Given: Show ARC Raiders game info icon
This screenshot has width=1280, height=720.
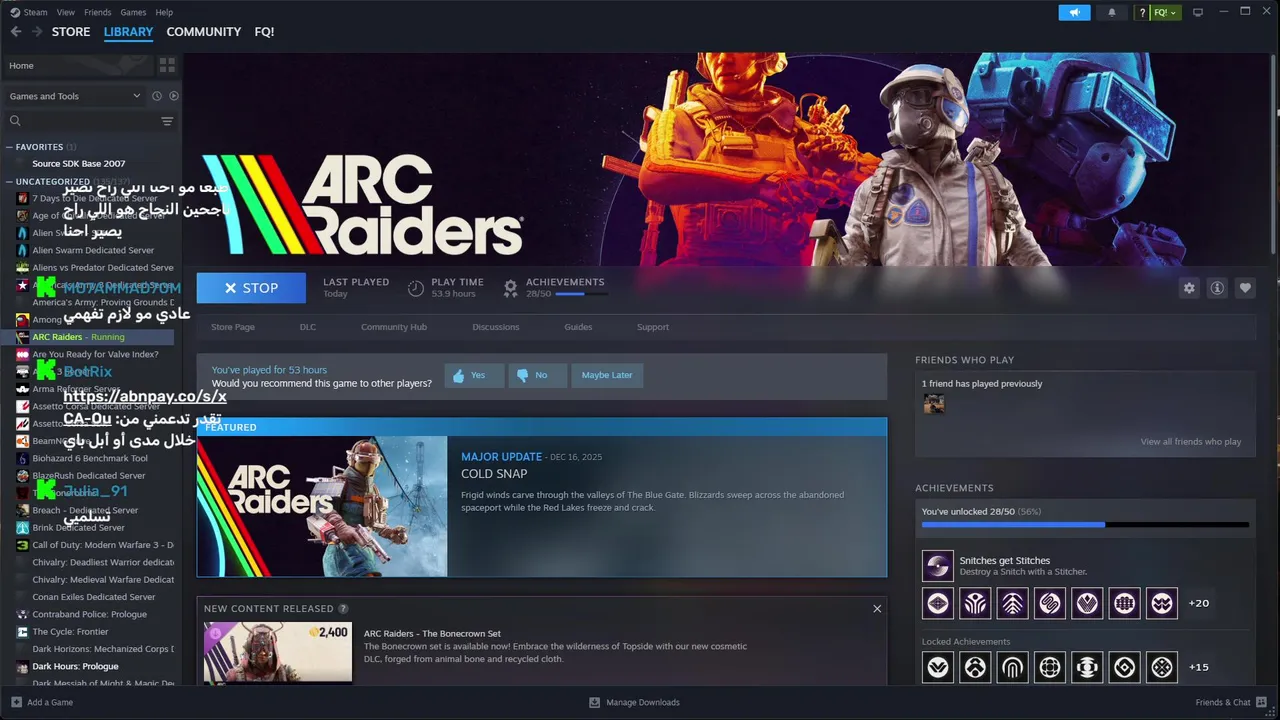Looking at the screenshot, I should click(1217, 288).
